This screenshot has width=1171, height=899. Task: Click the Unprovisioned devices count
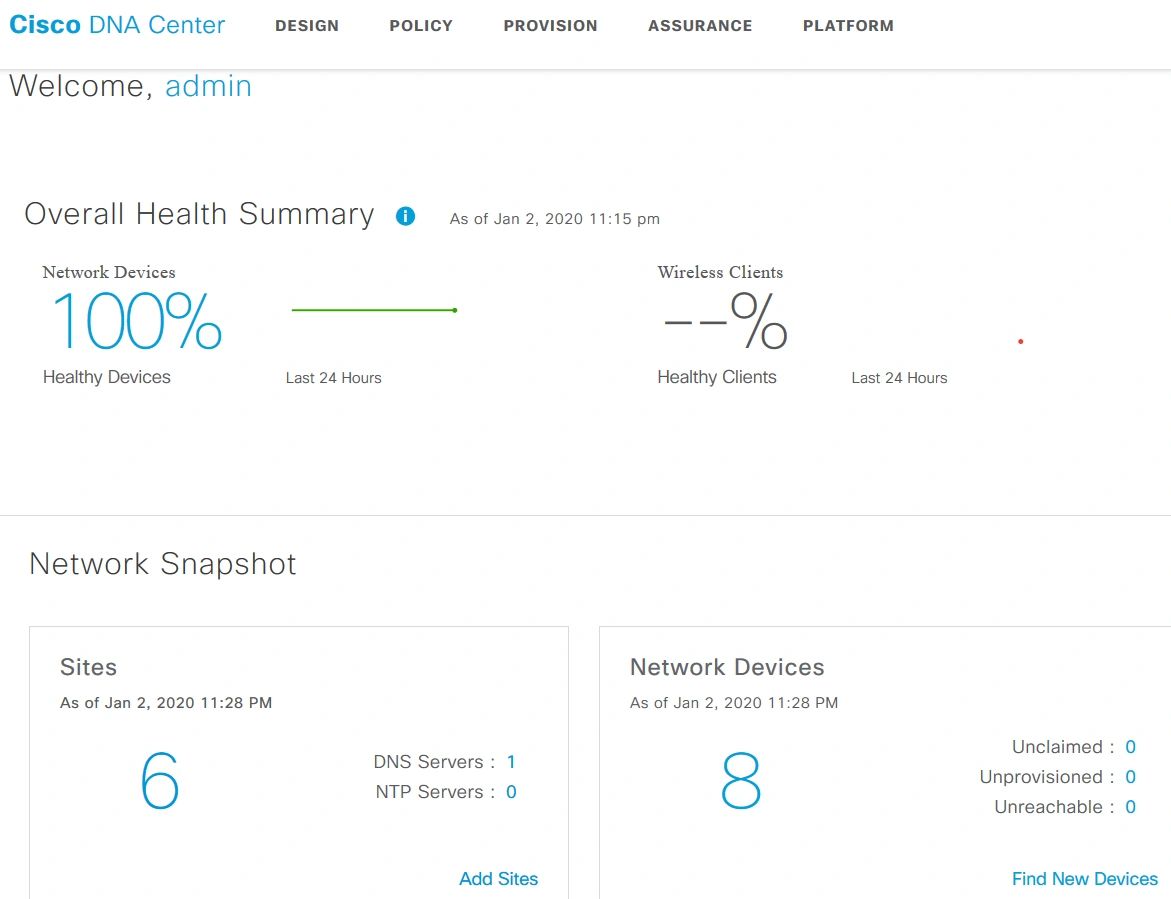click(1130, 777)
